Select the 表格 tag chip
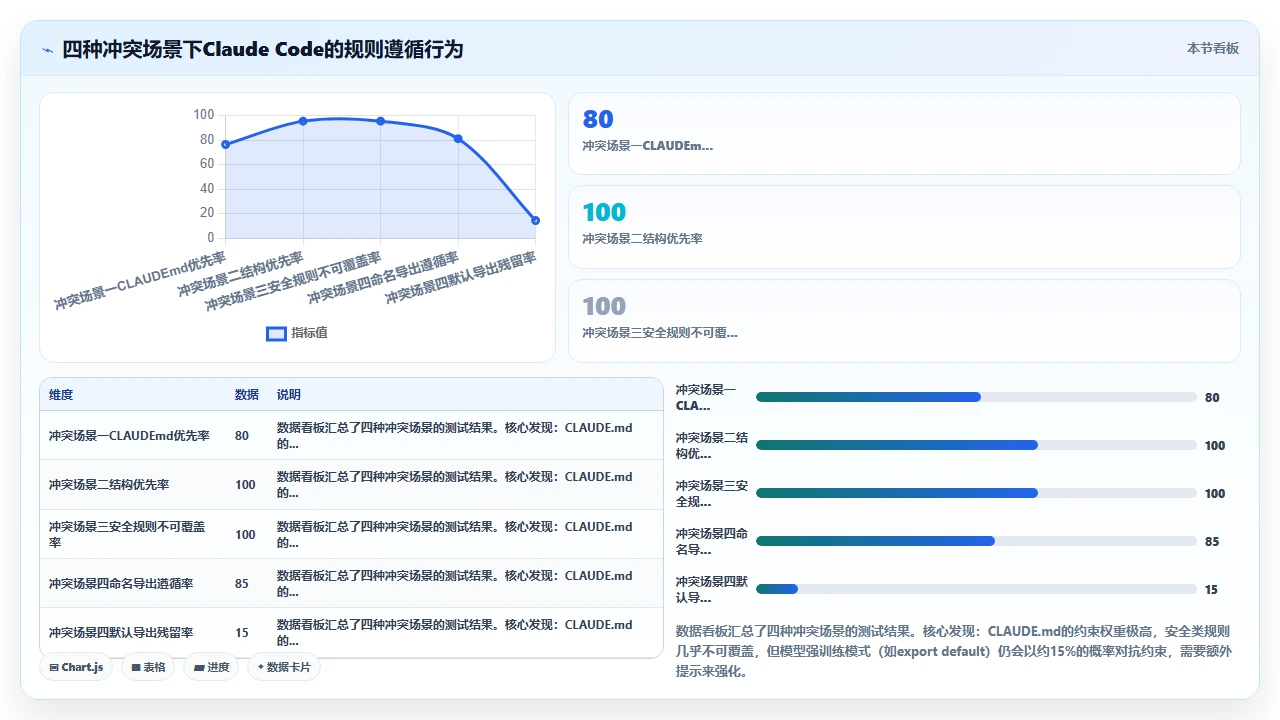This screenshot has height=720, width=1280. pos(148,667)
